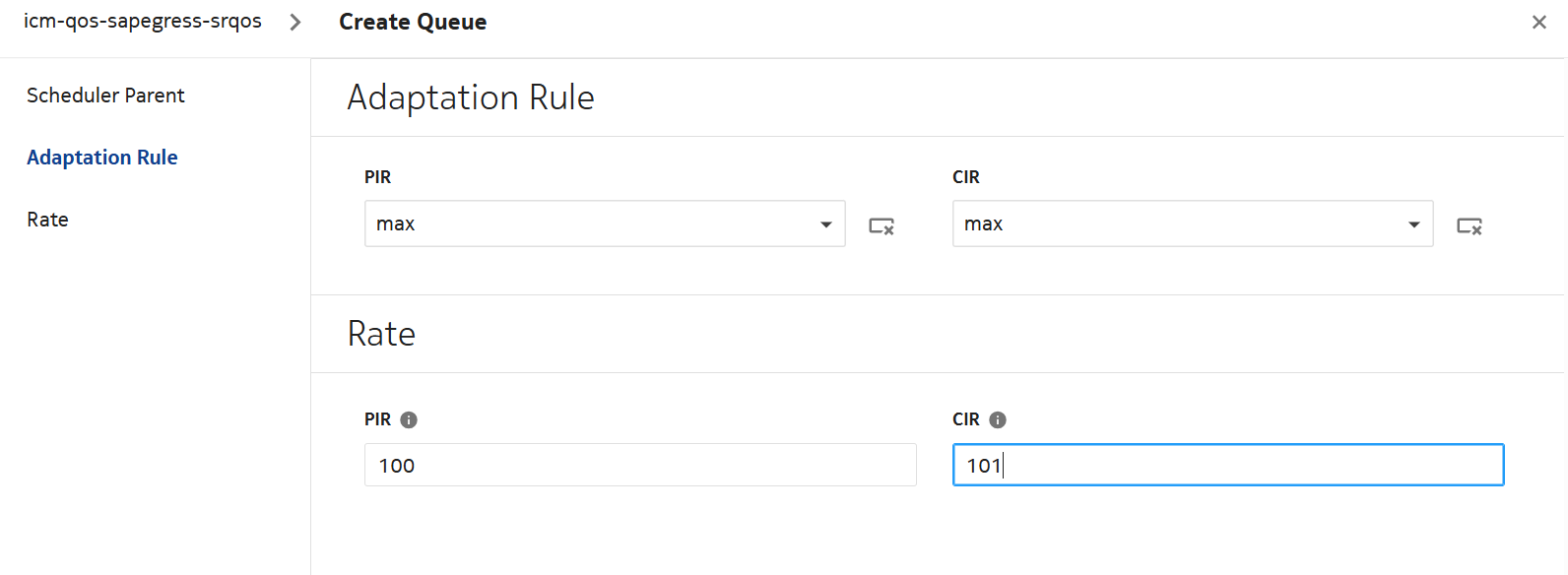Open the Adaptation Rule PIR dropdown arrow
Viewport: 1568px width, 575px height.
pos(825,224)
